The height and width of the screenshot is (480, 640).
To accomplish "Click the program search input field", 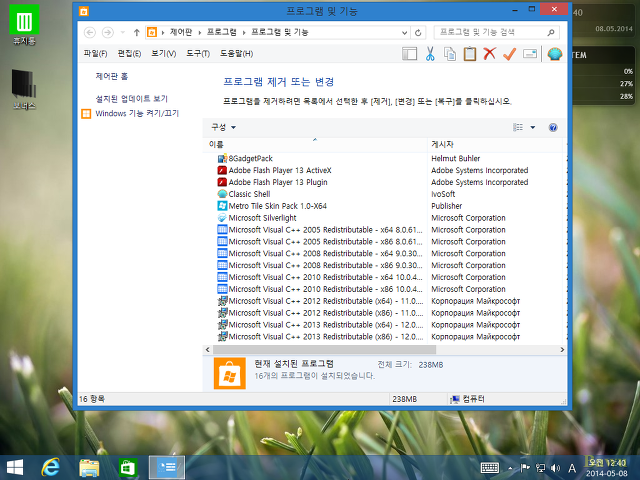I will (x=491, y=32).
